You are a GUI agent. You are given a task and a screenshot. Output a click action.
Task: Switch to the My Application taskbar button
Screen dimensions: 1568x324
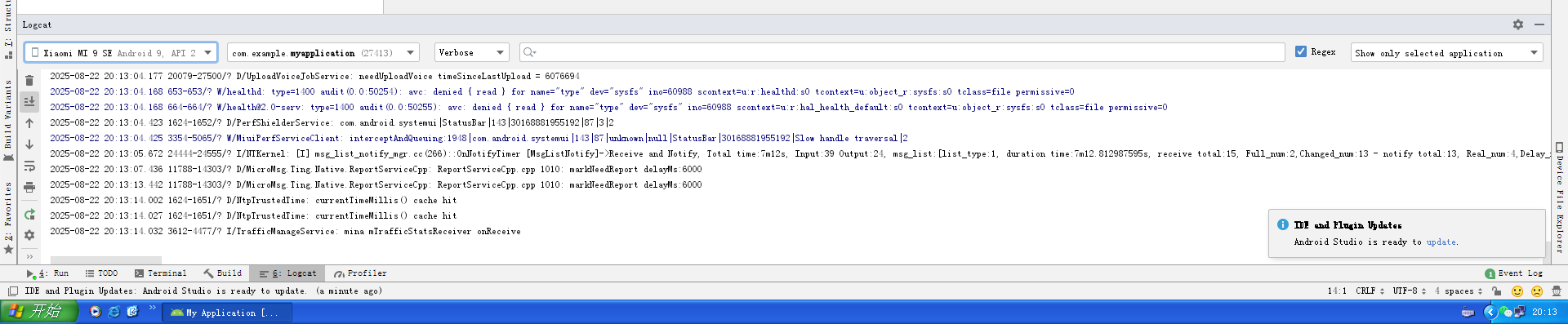pos(226,313)
